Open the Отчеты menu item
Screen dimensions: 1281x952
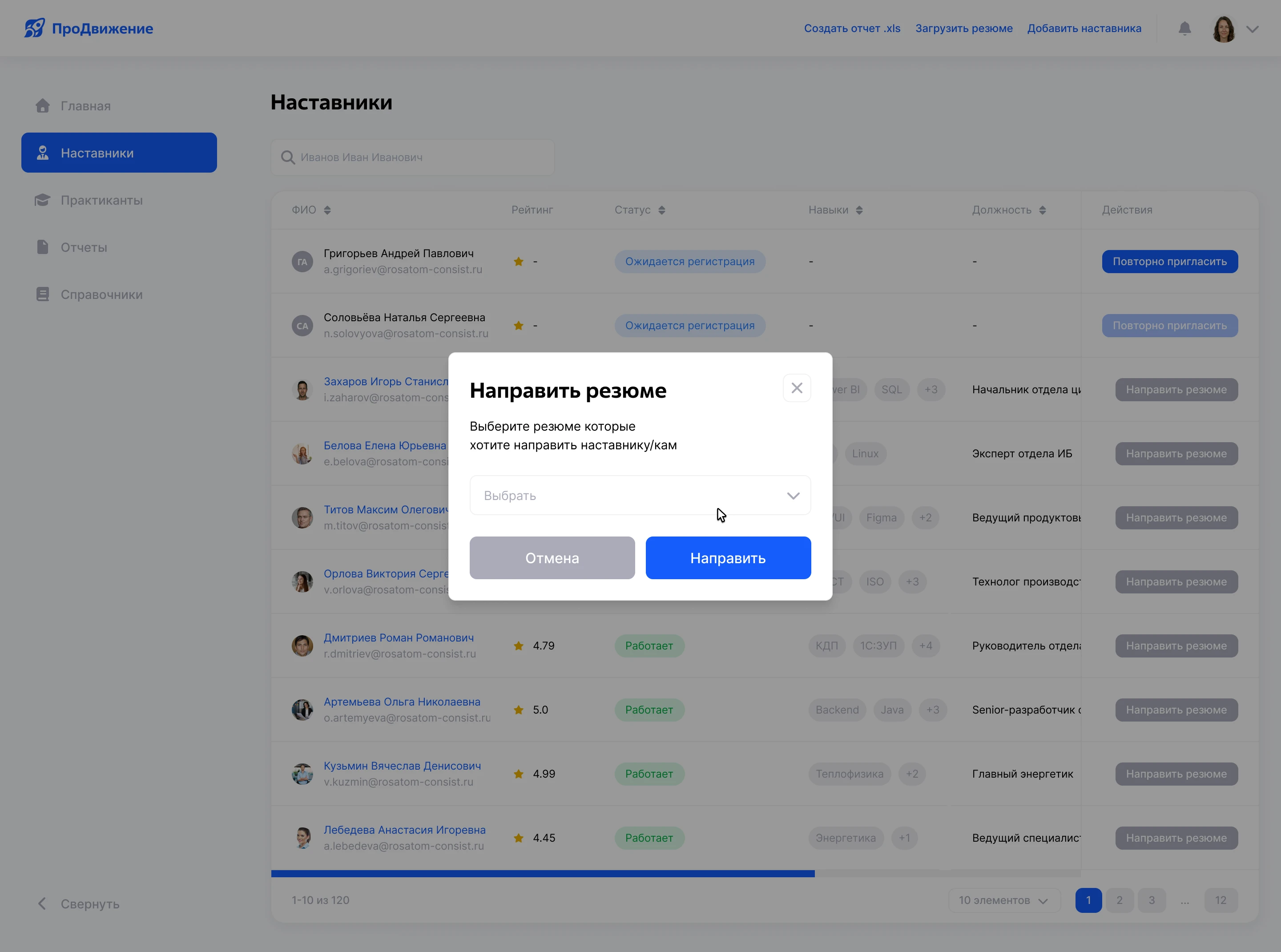119,247
